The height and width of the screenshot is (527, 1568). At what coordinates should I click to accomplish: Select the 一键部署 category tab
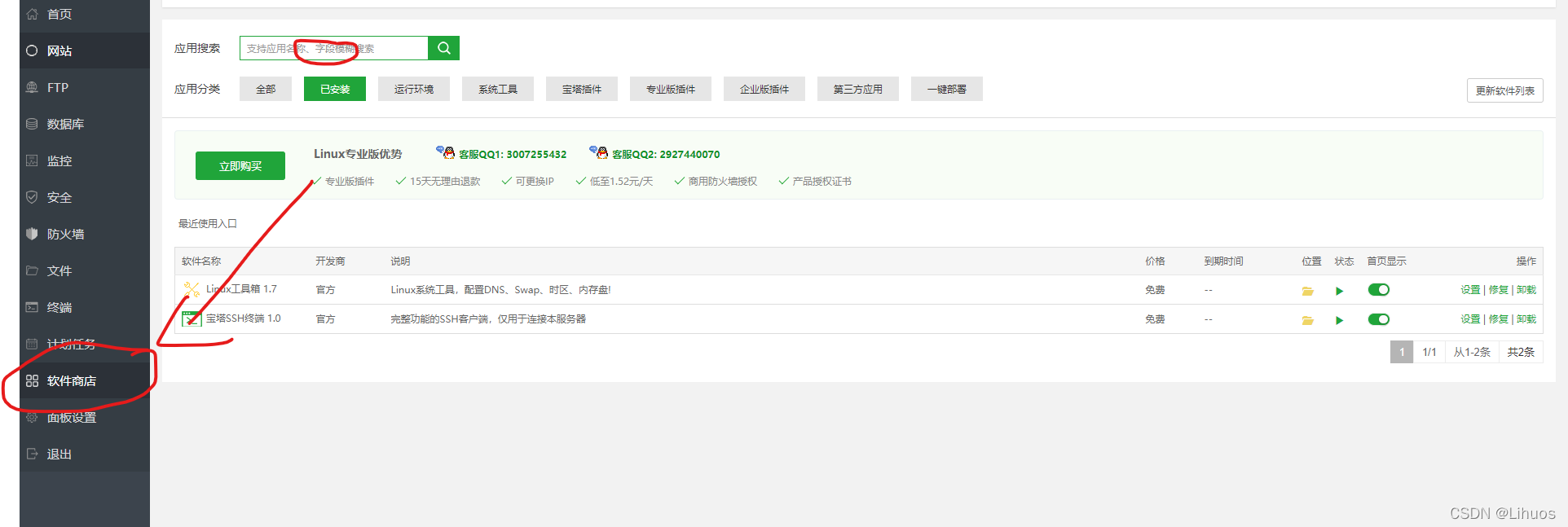(947, 89)
